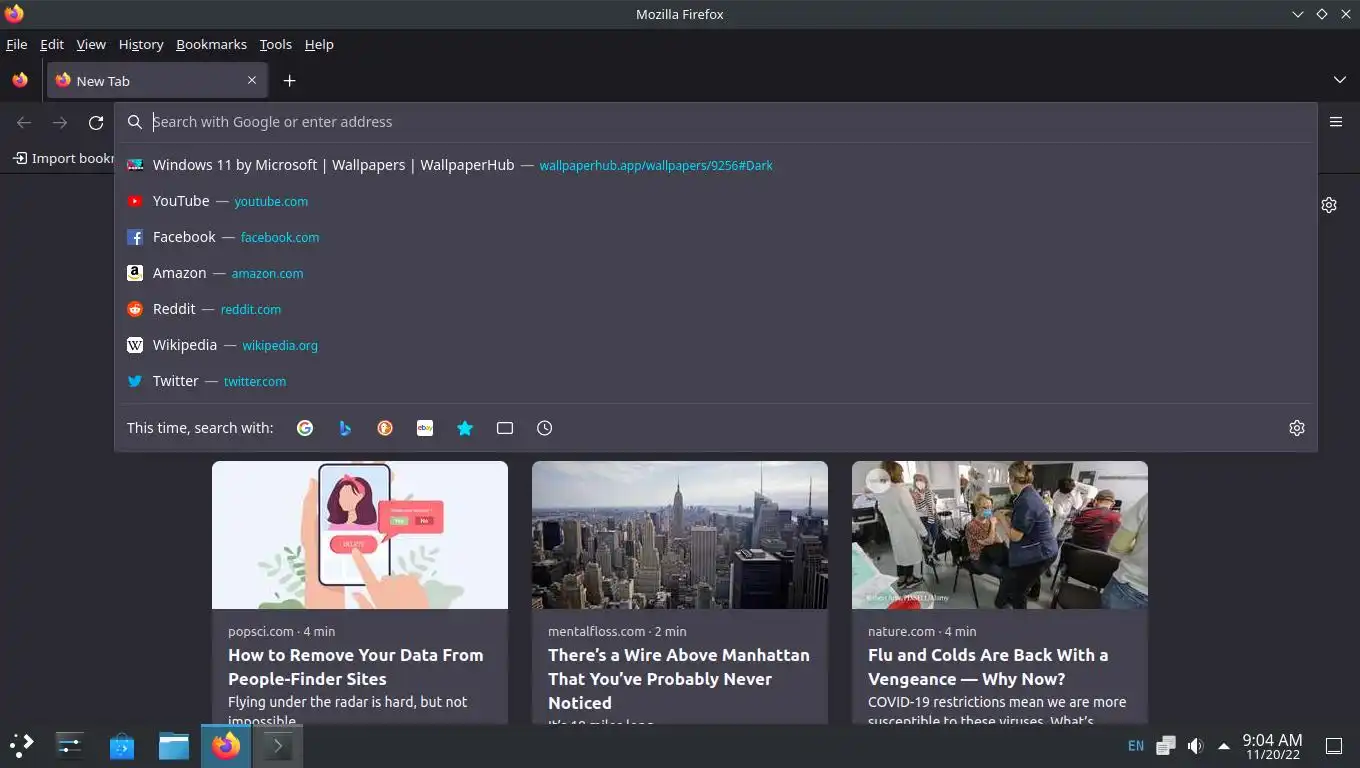List all tabs chevron
Screen dimensions: 1360x768
pos(1340,80)
